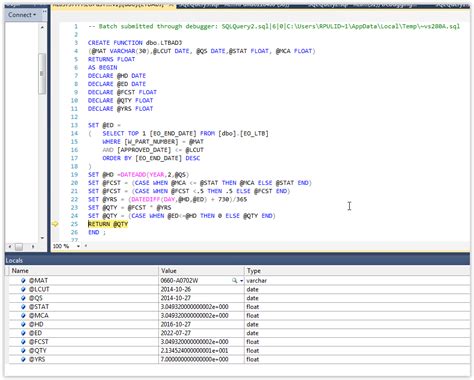Click the Value column header in Locals
Image resolution: width=474 pixels, height=380 pixels.
tap(201, 271)
